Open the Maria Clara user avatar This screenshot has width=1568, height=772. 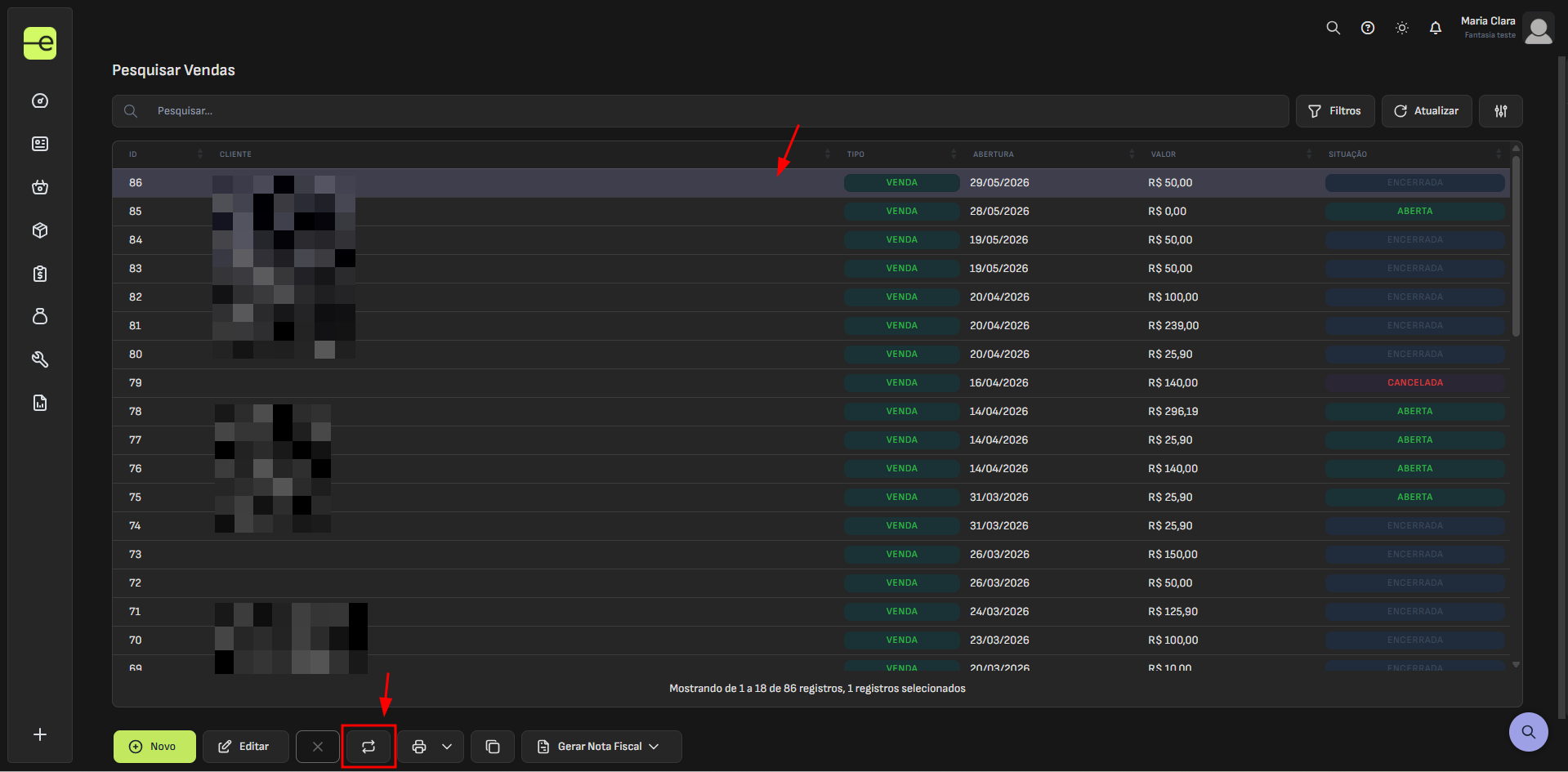1539,29
